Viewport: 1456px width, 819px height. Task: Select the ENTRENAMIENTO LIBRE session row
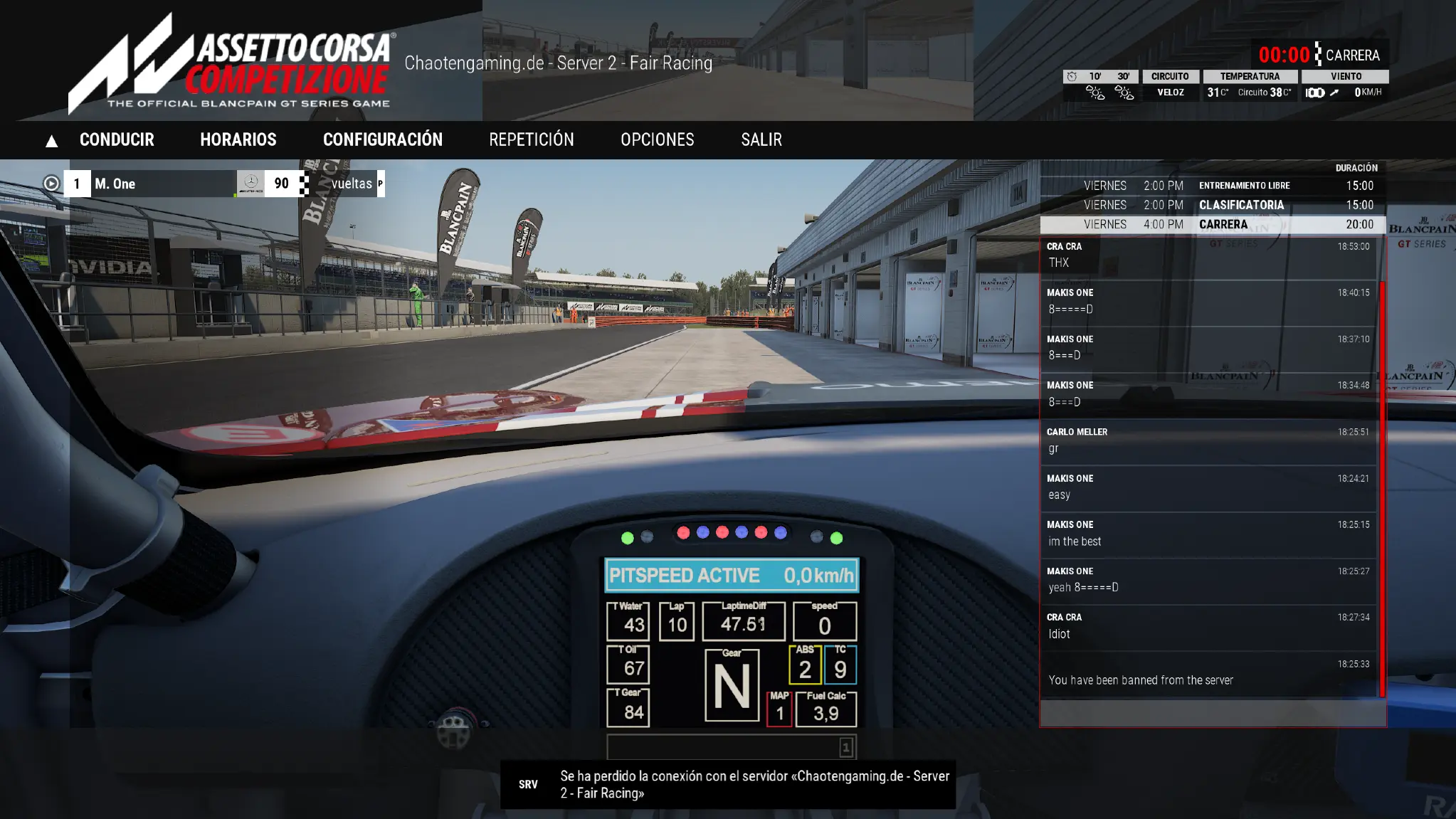click(x=1213, y=186)
